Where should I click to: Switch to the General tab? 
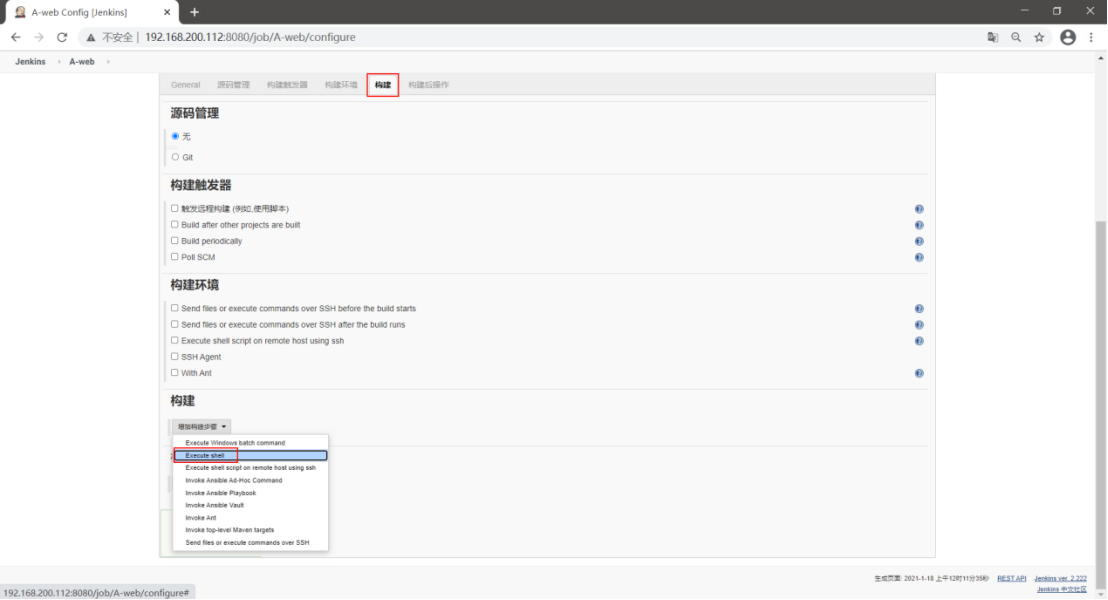click(x=186, y=85)
